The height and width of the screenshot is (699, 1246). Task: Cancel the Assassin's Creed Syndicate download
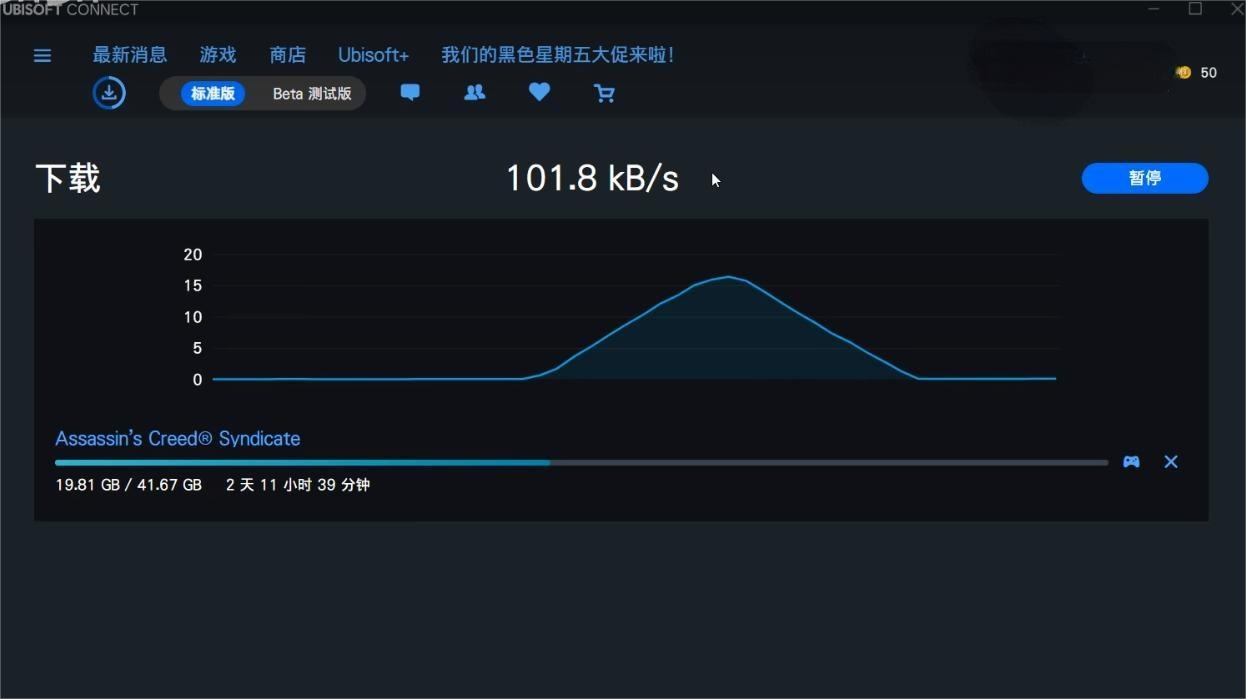click(x=1171, y=462)
